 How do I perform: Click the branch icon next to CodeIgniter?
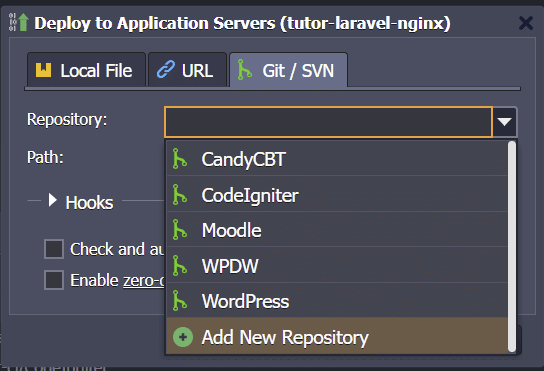point(180,194)
